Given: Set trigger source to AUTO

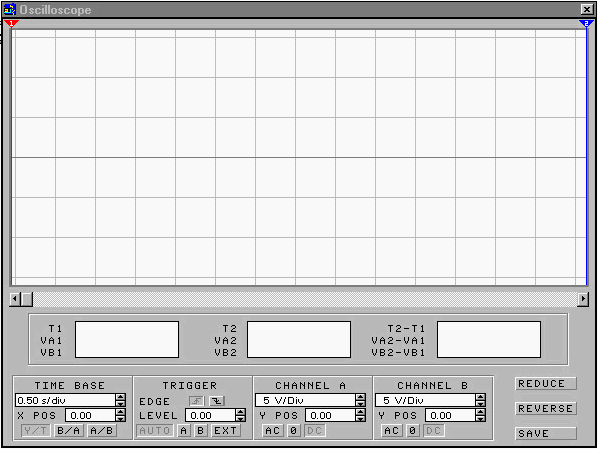Looking at the screenshot, I should (155, 431).
